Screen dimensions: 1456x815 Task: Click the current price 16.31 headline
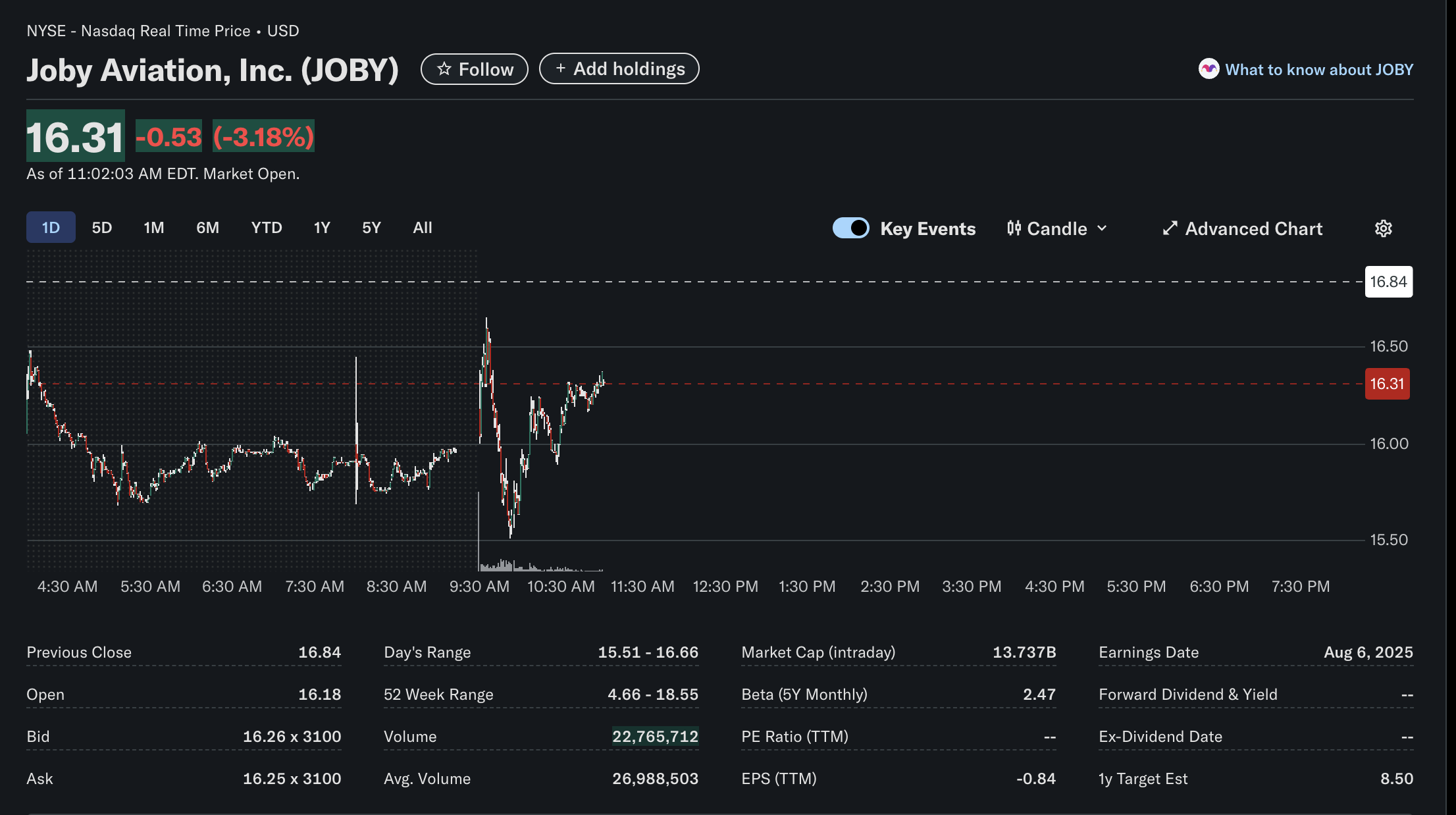75,137
